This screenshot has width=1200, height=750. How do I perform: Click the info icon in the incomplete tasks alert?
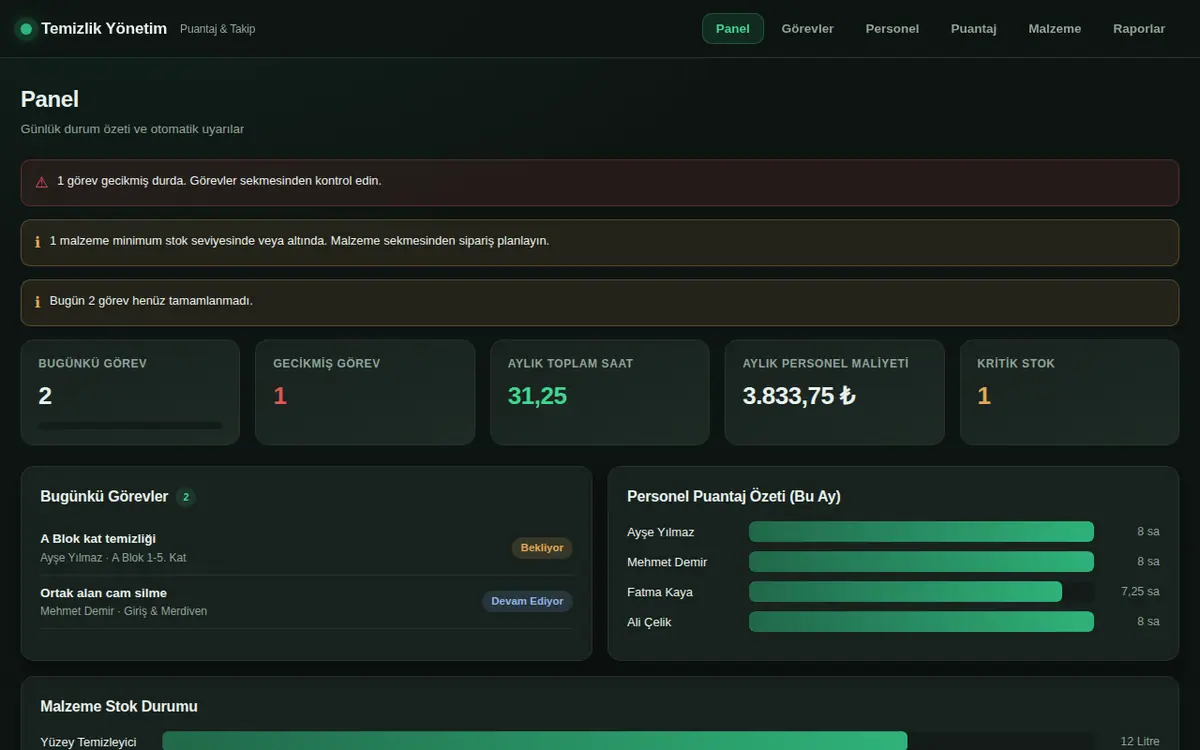38,301
